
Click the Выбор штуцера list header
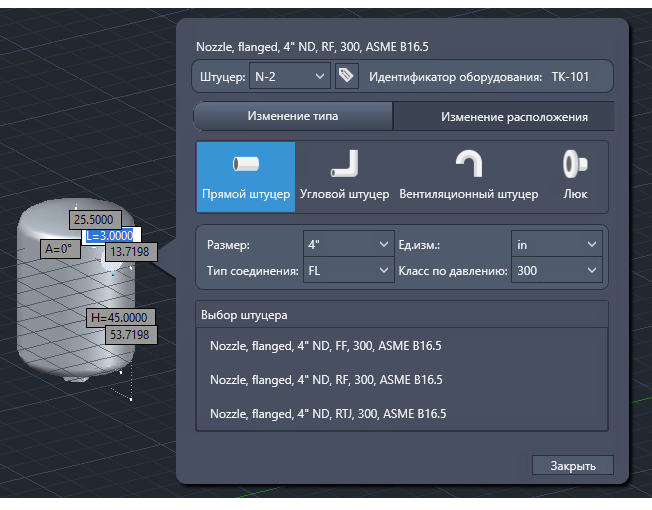[x=402, y=315]
